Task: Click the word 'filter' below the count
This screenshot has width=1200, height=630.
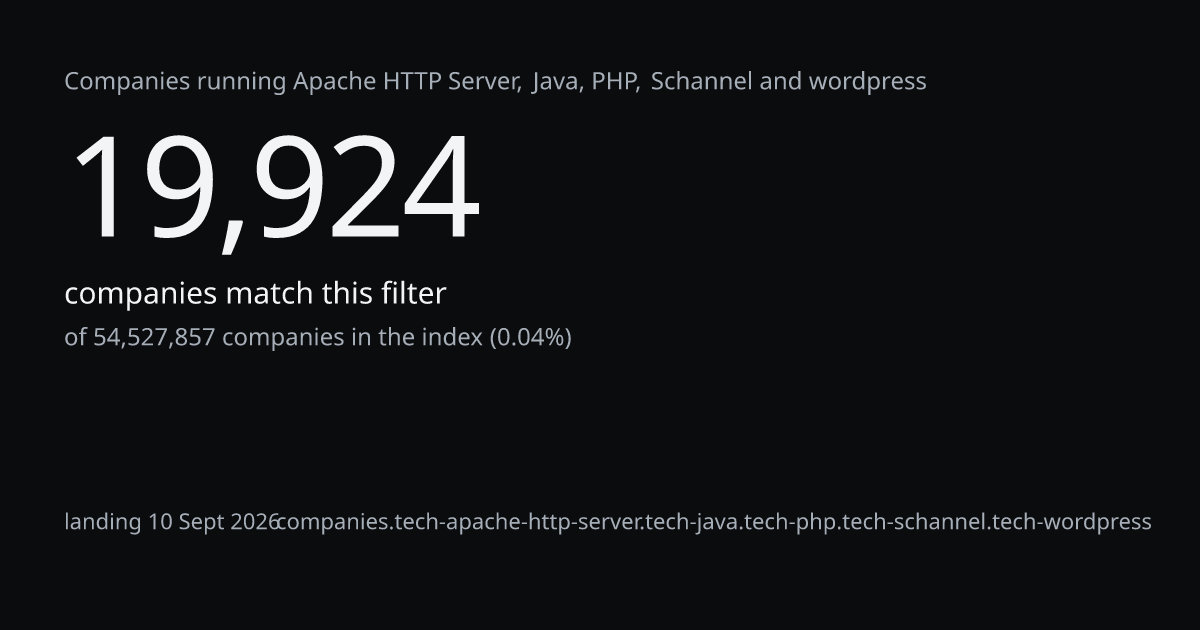Action: 413,294
